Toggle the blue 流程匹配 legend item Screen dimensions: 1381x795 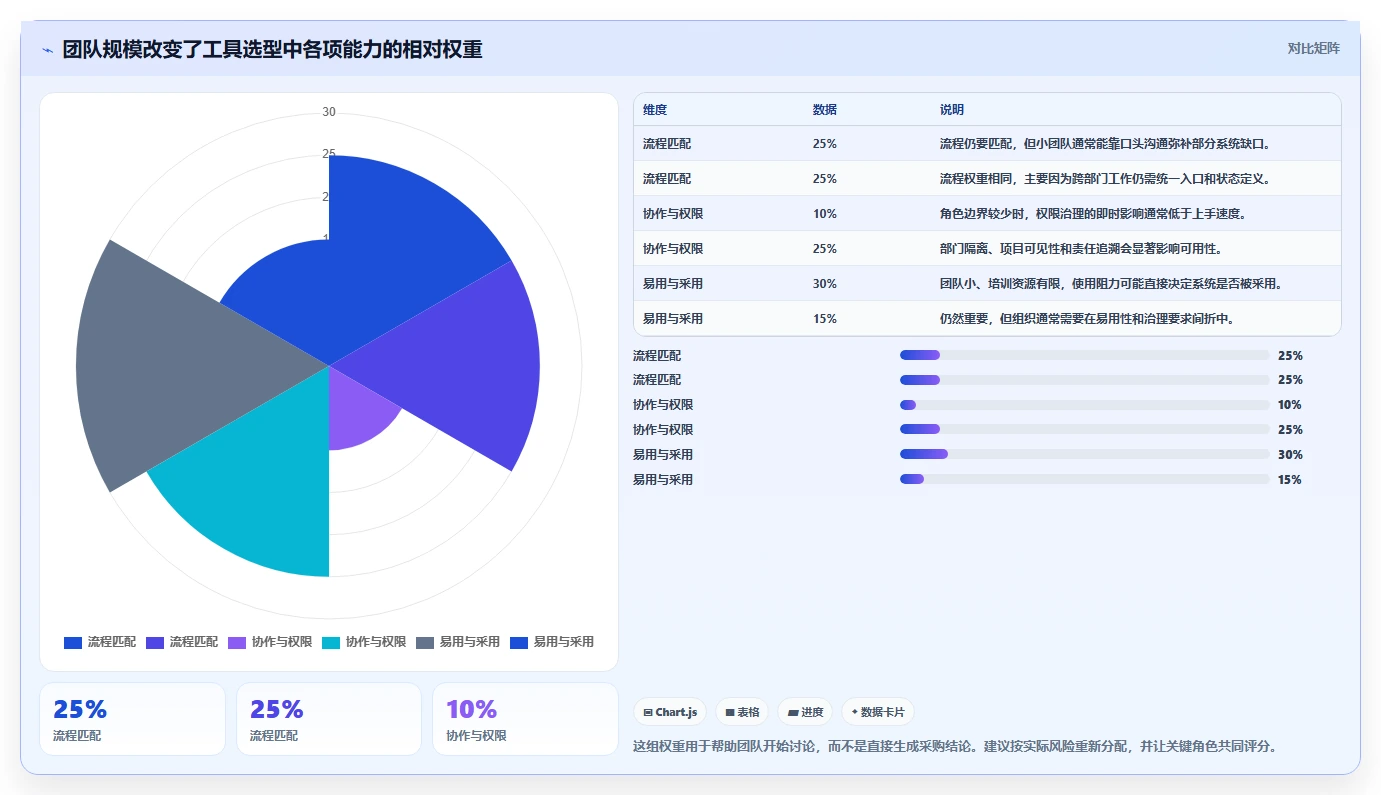100,642
